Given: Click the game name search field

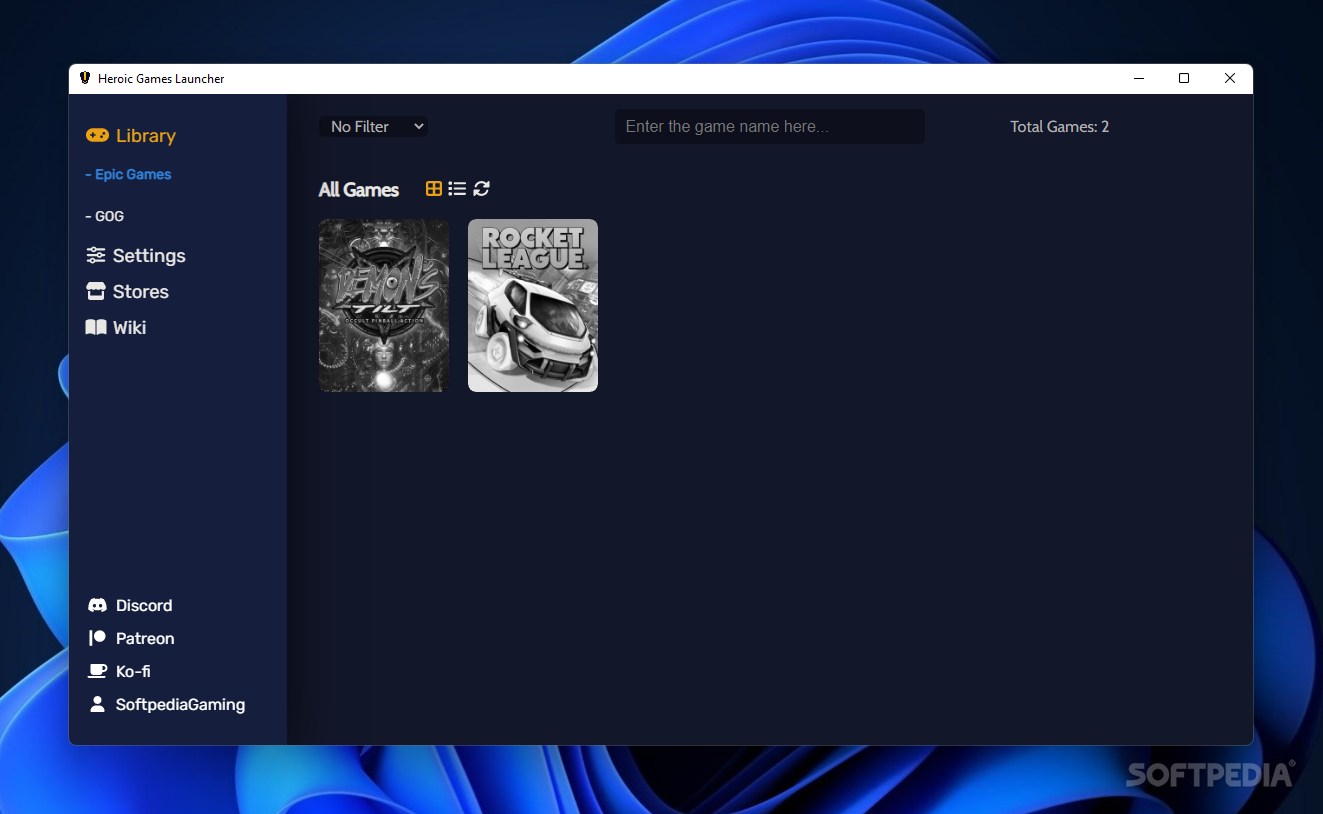Looking at the screenshot, I should click(x=769, y=126).
